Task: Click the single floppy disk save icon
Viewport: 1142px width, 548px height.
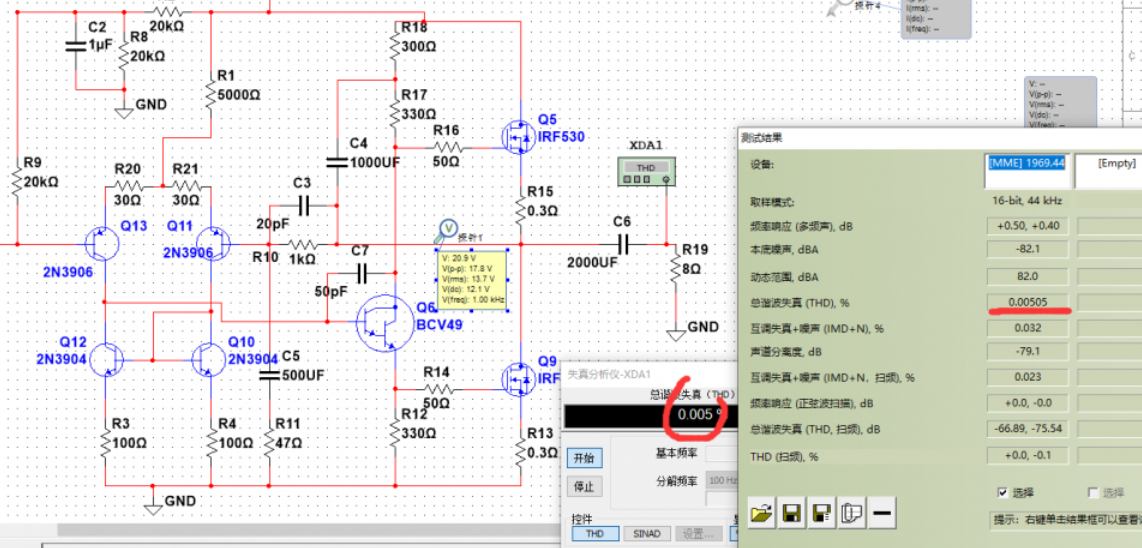Action: click(x=791, y=514)
